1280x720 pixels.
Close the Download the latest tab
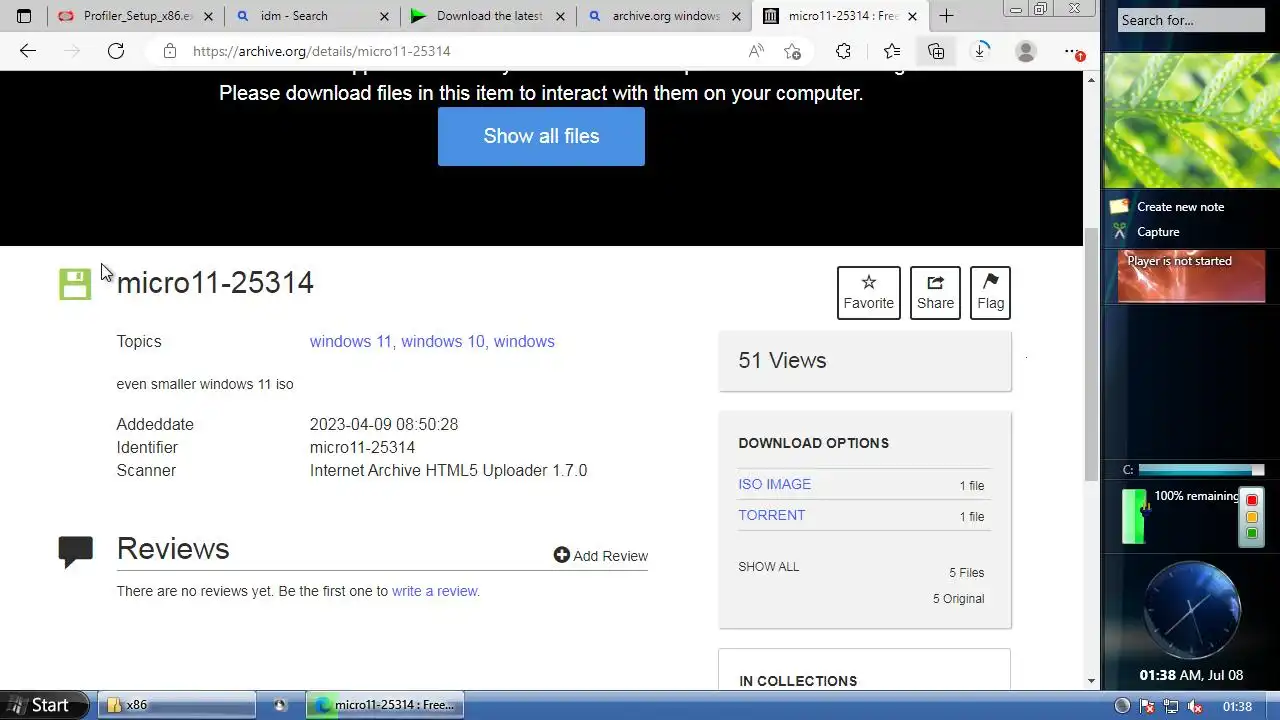[x=560, y=16]
